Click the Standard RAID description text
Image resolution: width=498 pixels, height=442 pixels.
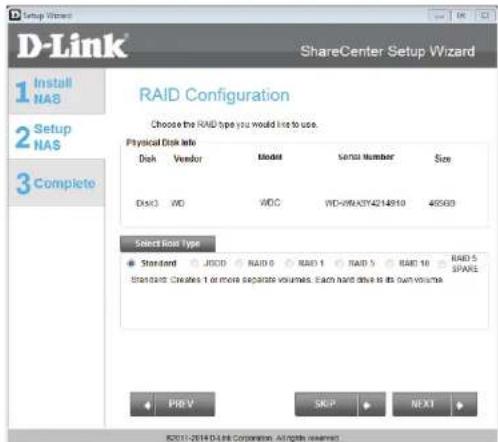(287, 280)
